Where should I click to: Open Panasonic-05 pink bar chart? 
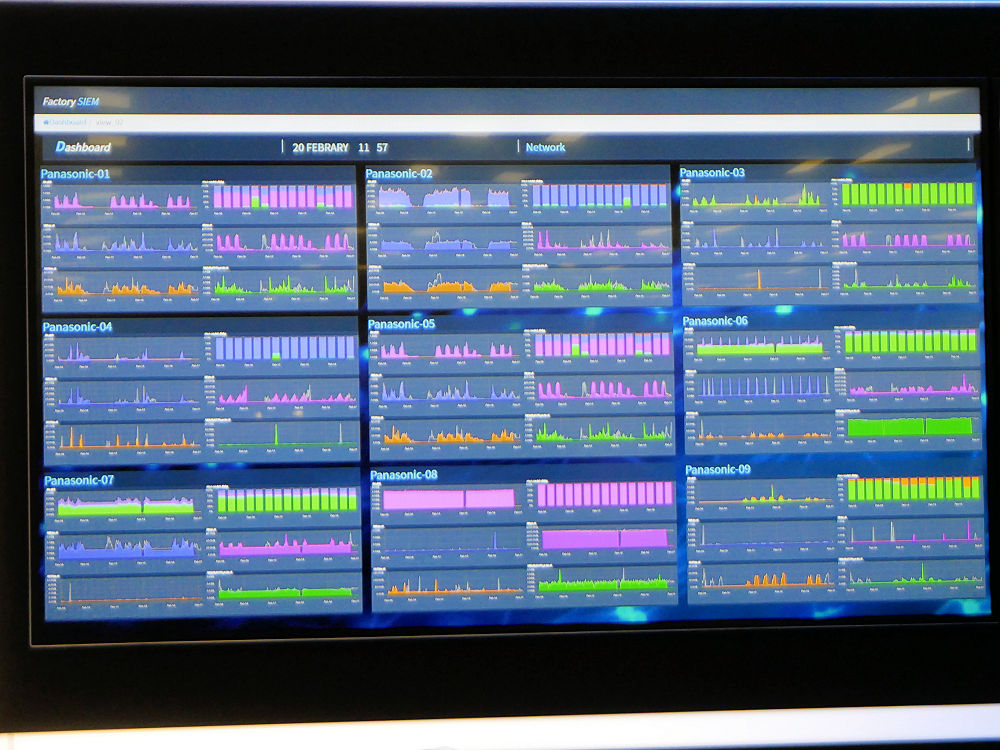[x=599, y=347]
